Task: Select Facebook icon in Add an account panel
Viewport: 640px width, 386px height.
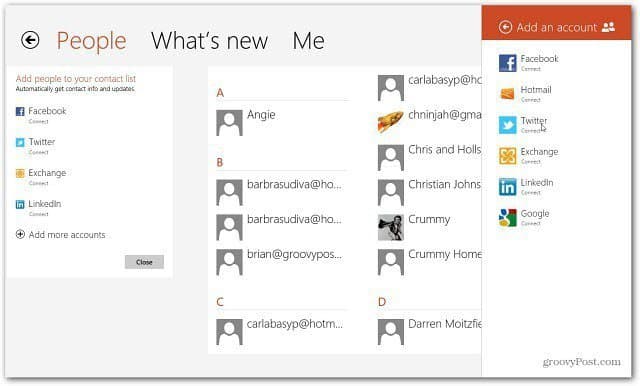Action: click(508, 63)
